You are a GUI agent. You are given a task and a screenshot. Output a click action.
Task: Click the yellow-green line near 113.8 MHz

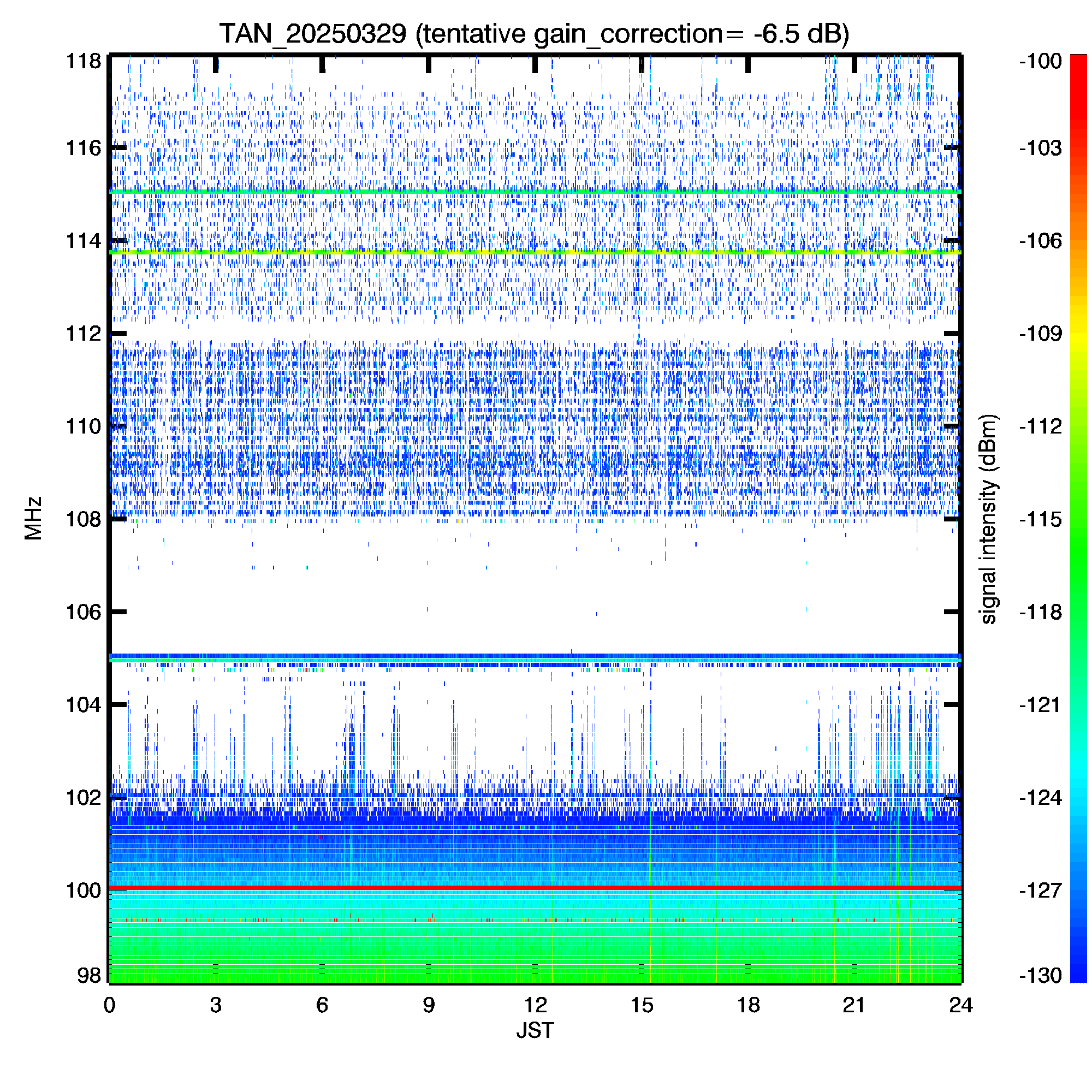(535, 252)
